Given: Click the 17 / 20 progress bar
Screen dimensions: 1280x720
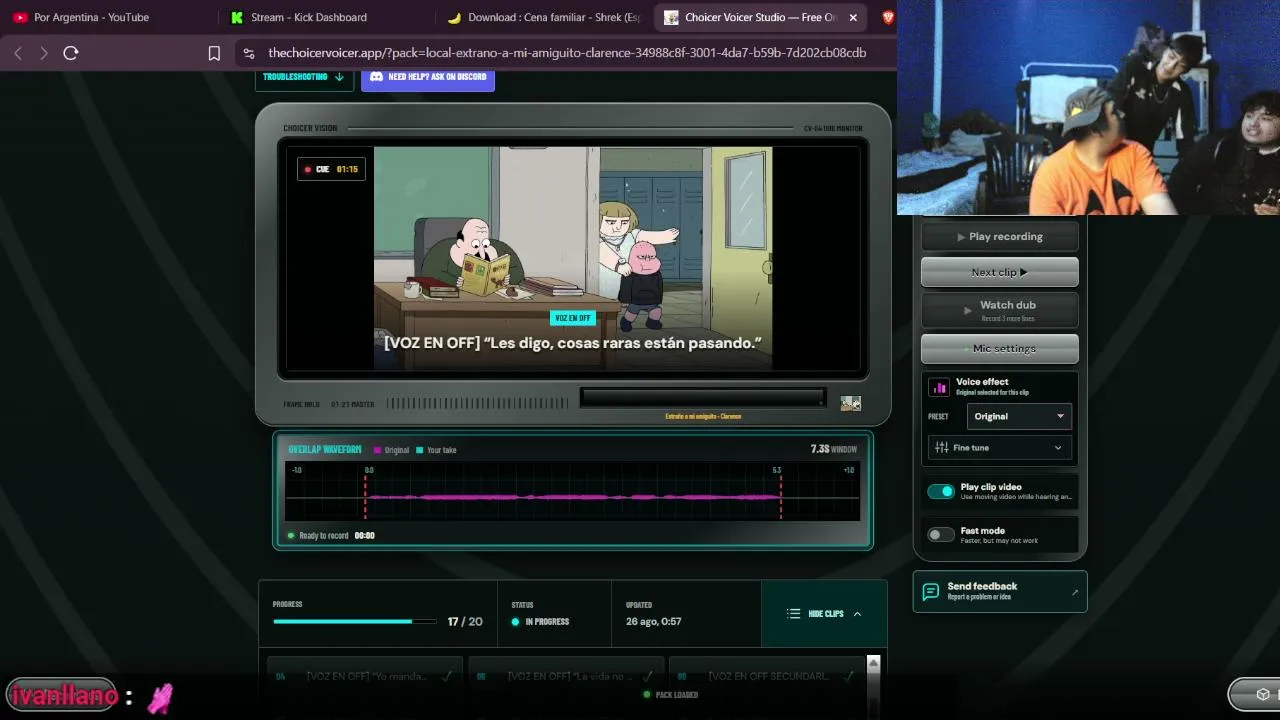Looking at the screenshot, I should pyautogui.click(x=355, y=621).
